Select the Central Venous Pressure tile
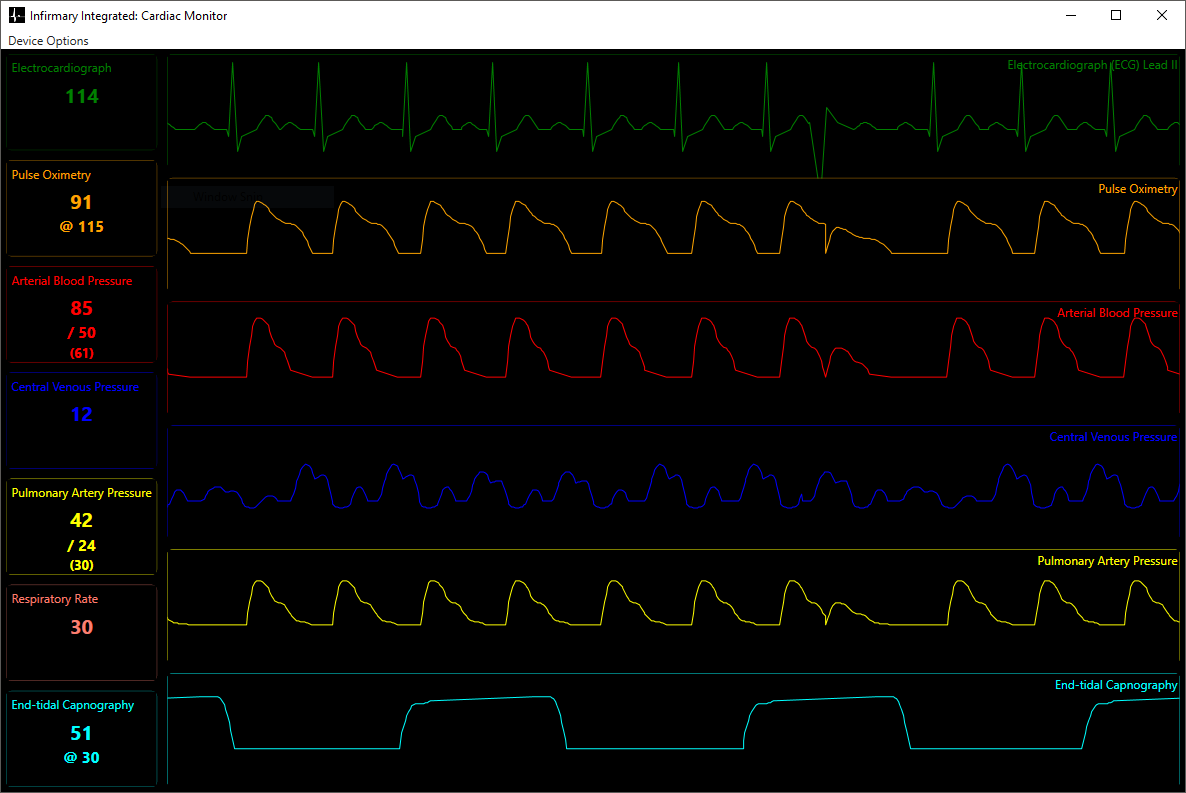This screenshot has height=793, width=1186. point(82,420)
